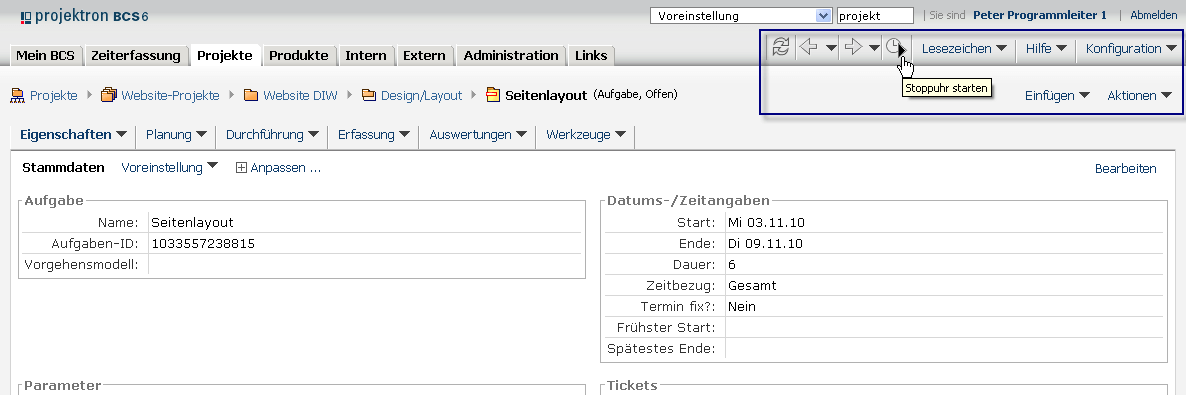Click the start date 'Mi 03.11.10'

click(765, 222)
